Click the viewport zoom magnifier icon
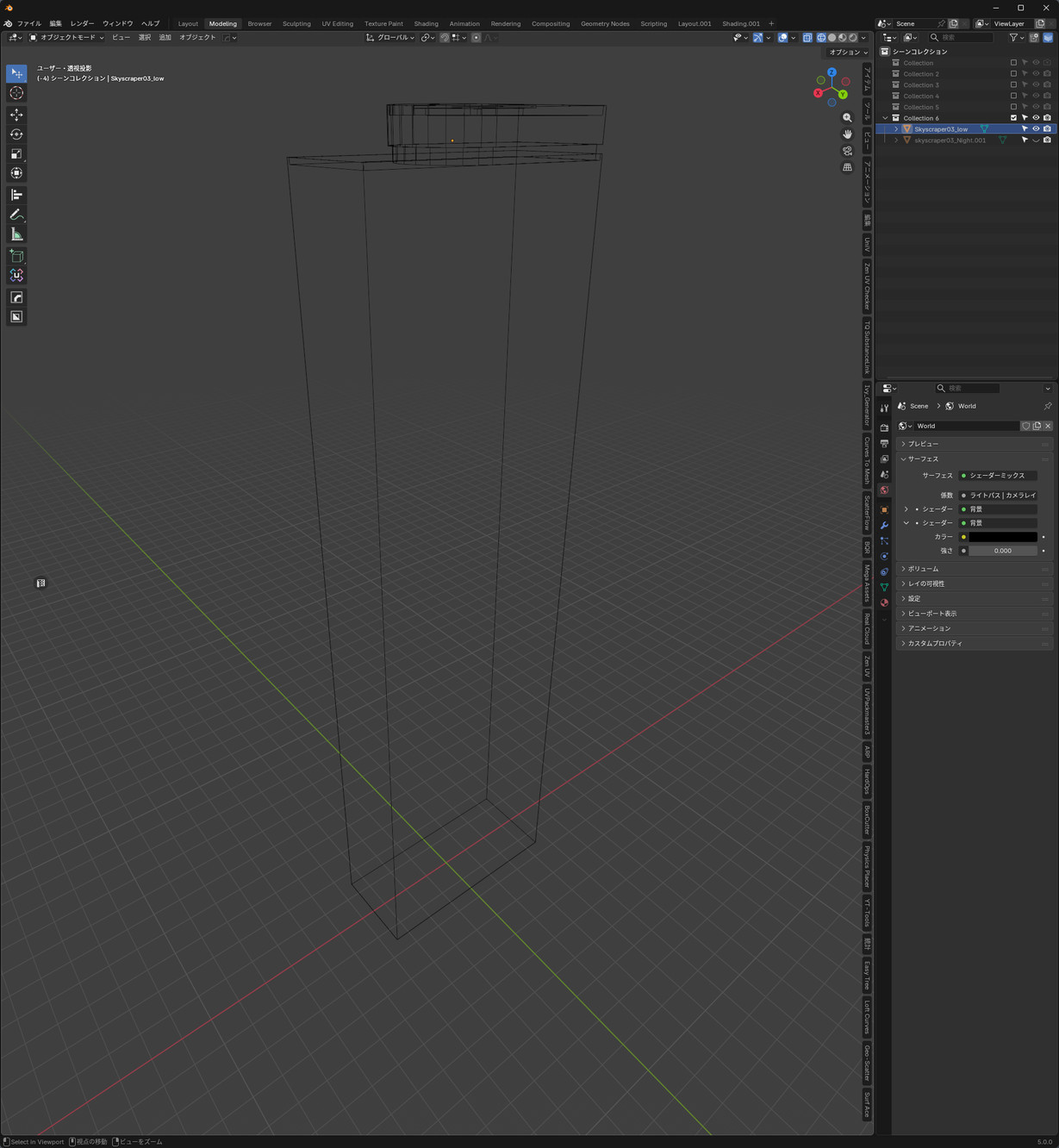Viewport: 1059px width, 1148px height. (847, 118)
